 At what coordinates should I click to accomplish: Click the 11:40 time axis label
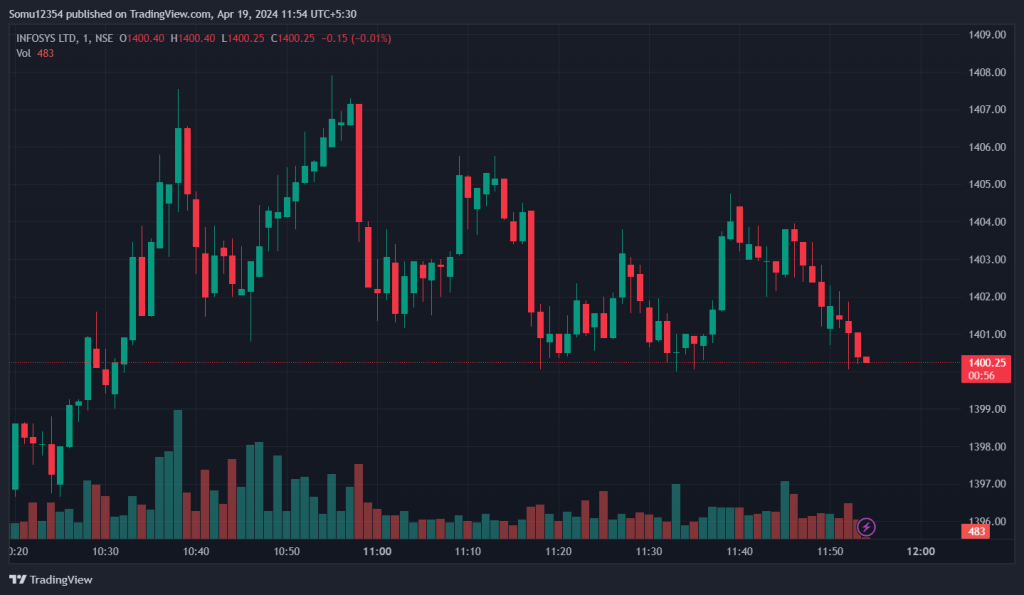click(739, 552)
